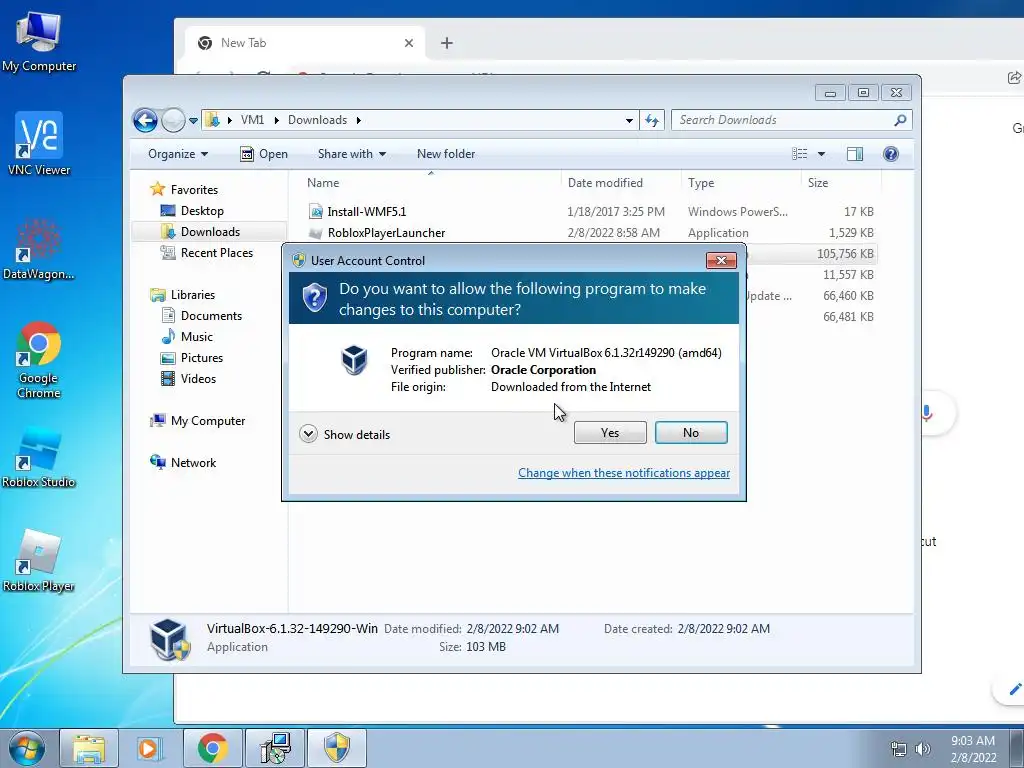Open recent pages dropdown in Explorer

coord(193,121)
